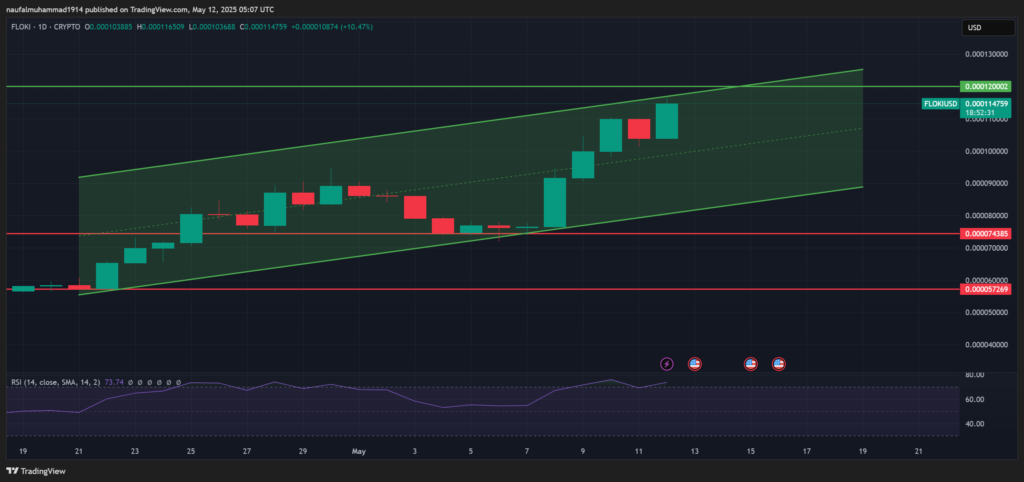
Task: Click the 80.00 RSI axis label
Action: [975, 375]
